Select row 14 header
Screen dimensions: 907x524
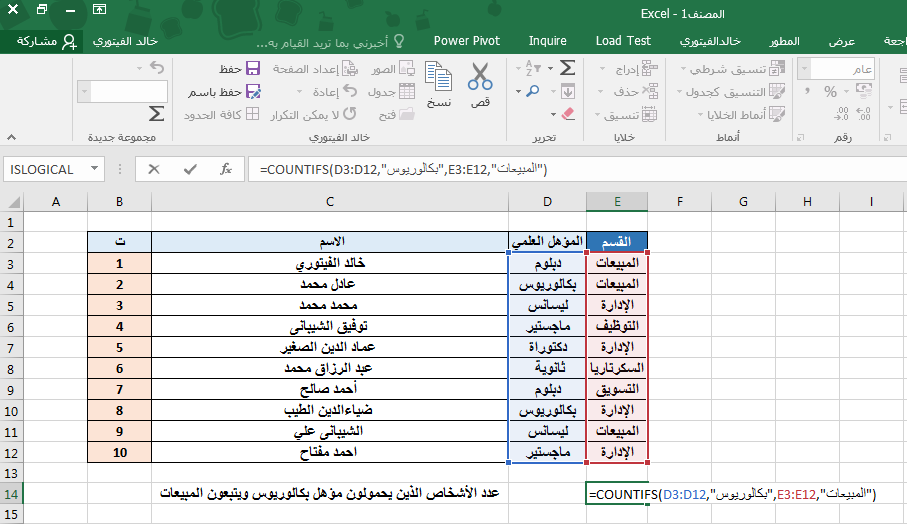[x=12, y=495]
